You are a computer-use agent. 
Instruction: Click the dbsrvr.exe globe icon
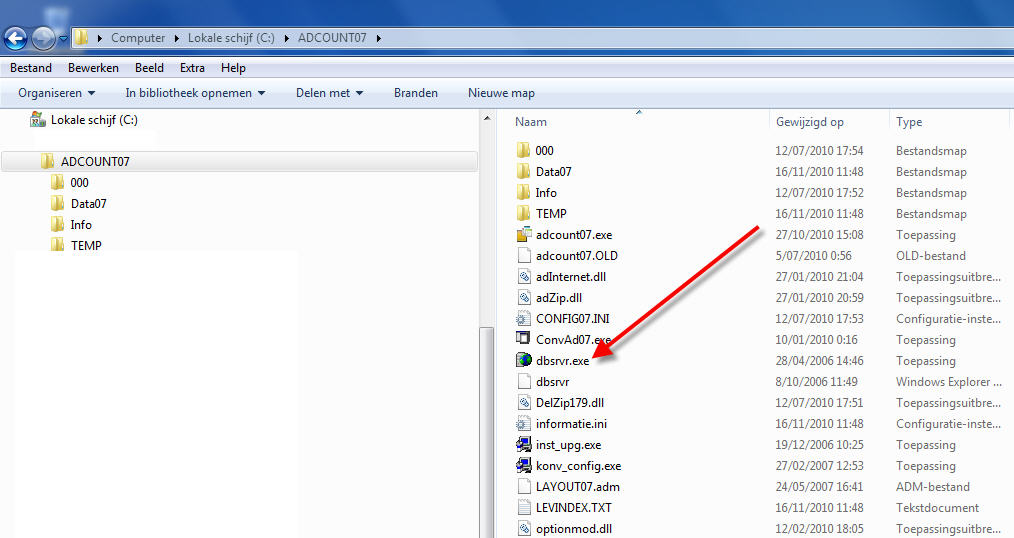(x=524, y=360)
